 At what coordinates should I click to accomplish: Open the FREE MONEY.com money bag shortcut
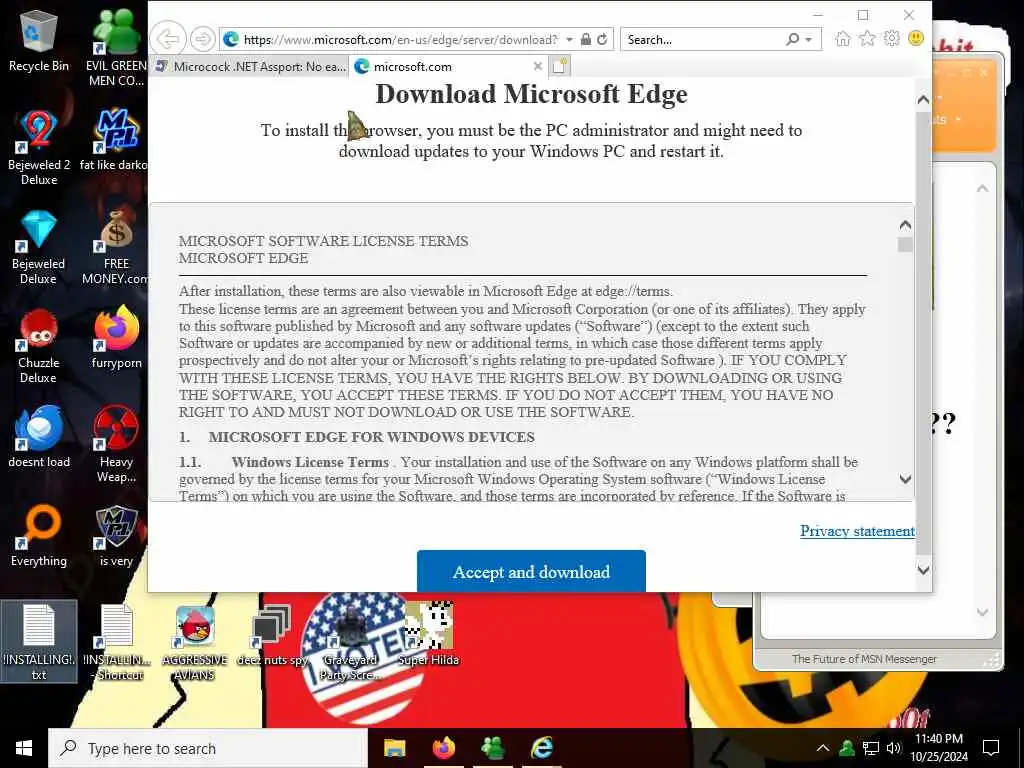pos(115,247)
